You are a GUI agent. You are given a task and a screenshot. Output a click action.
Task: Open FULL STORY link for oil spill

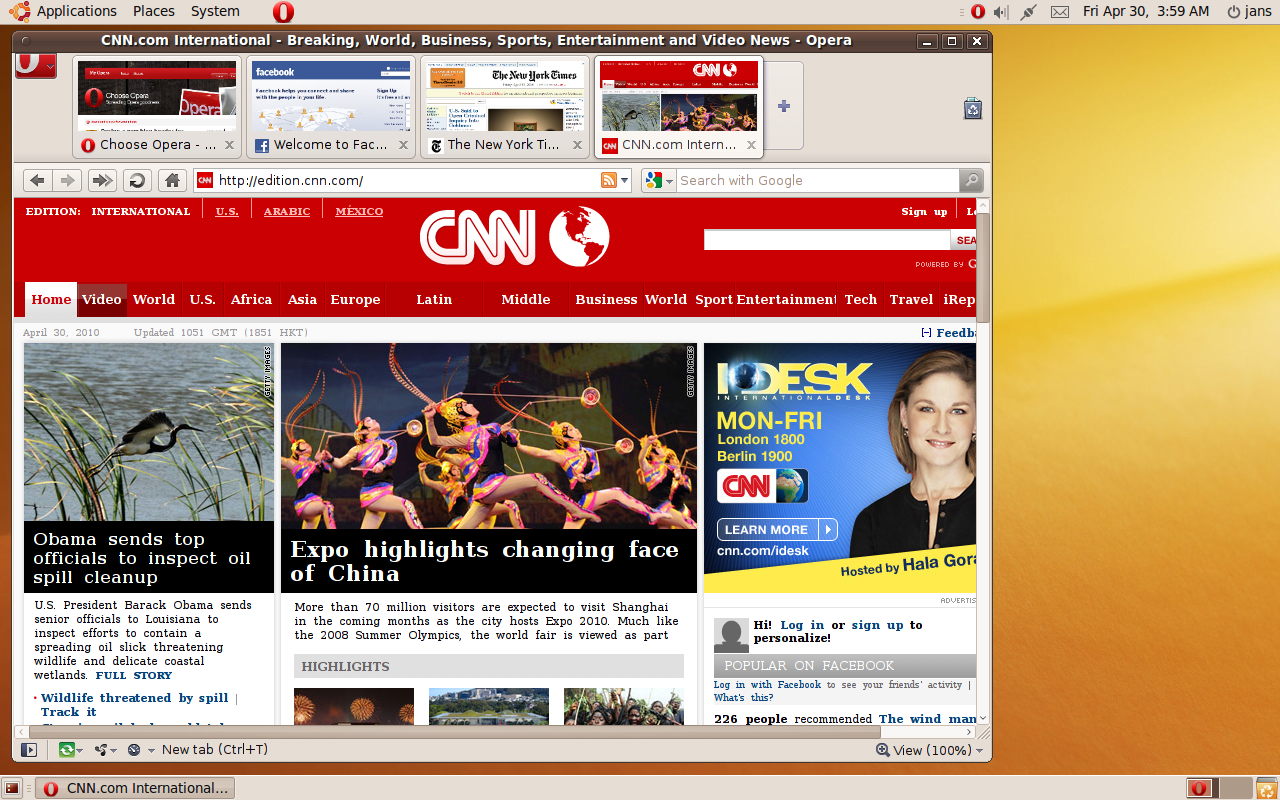(134, 675)
